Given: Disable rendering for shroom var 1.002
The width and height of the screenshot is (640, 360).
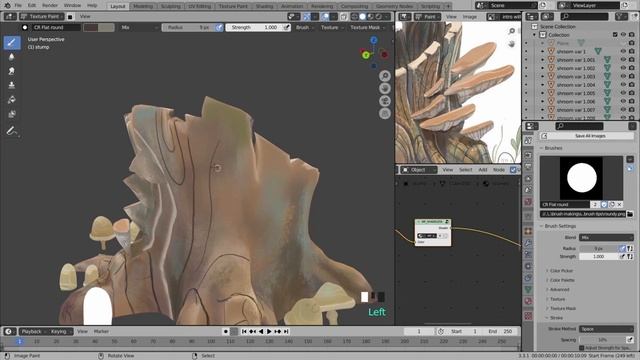Looking at the screenshot, I should pos(631,68).
